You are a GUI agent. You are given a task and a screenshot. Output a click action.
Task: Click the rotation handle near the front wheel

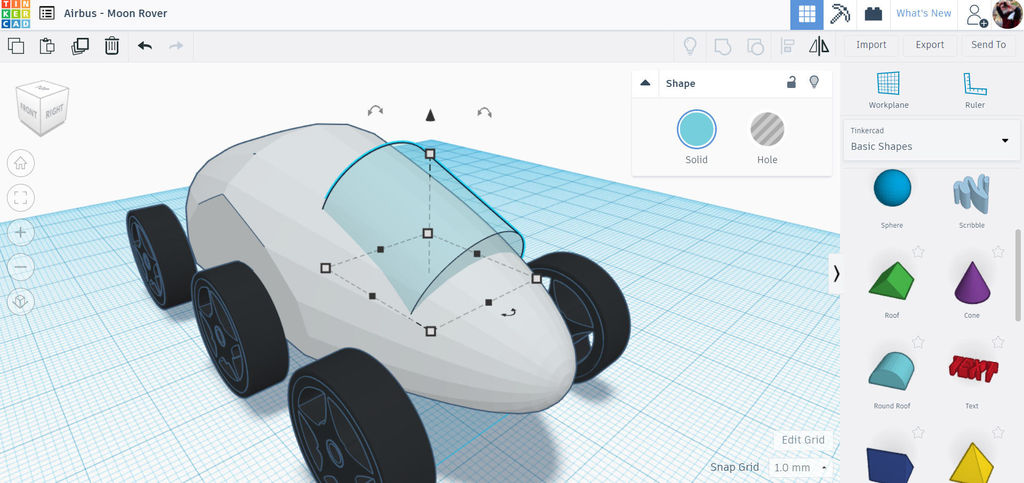pyautogui.click(x=509, y=314)
